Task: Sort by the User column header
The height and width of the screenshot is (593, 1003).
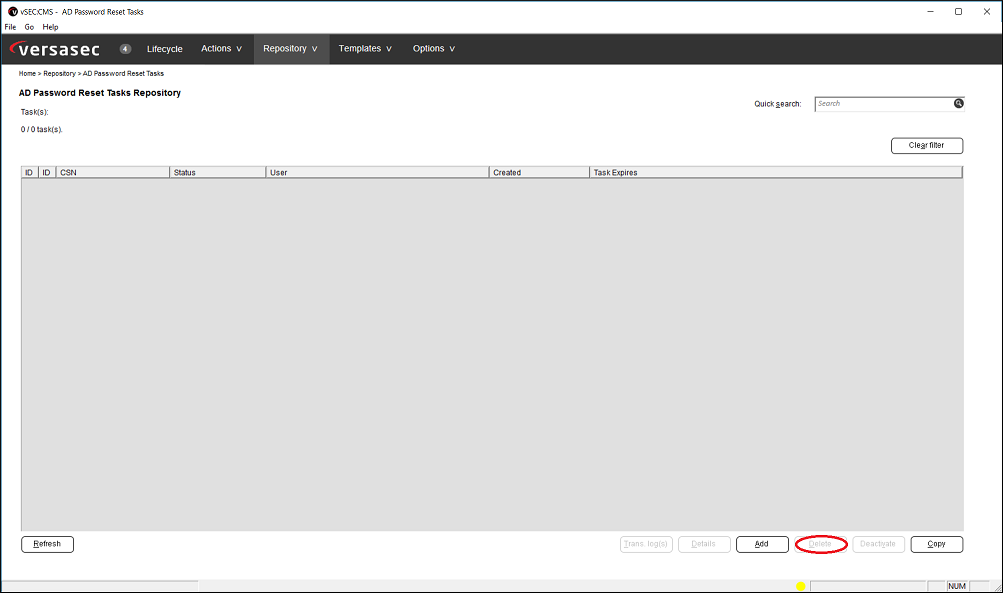Action: [x=377, y=173]
